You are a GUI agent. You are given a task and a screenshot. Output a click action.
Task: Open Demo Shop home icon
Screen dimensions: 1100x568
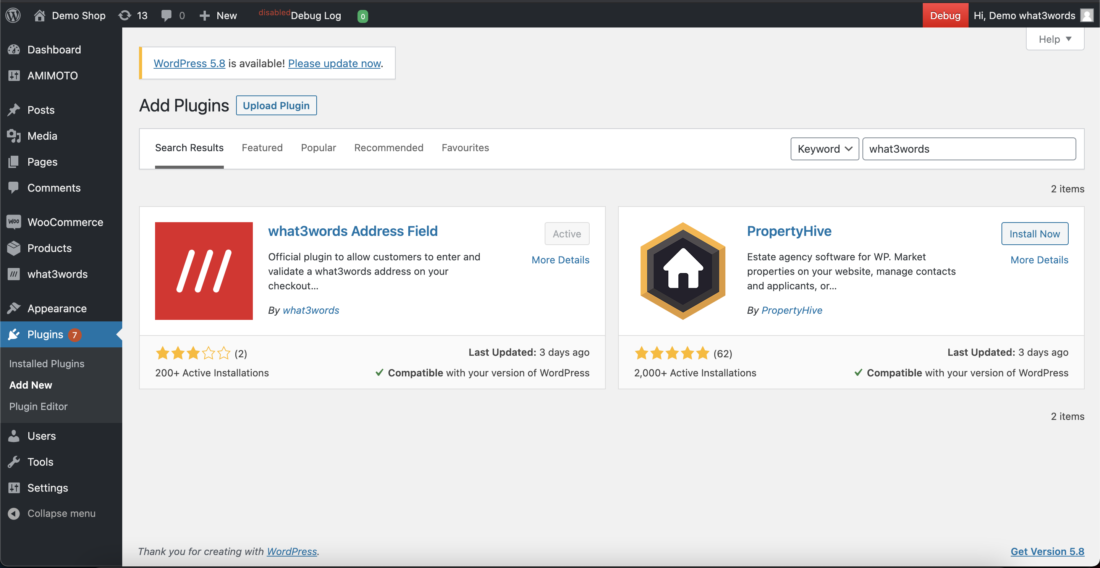point(39,15)
